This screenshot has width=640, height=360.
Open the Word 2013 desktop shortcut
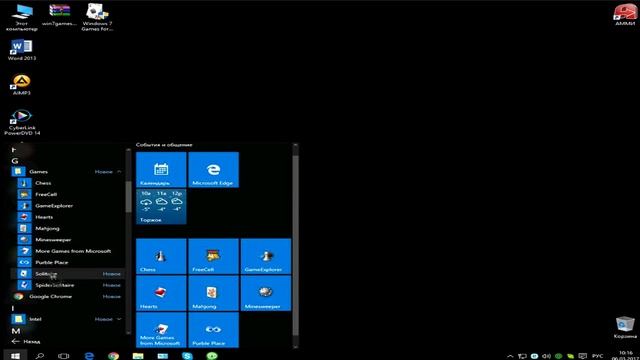[x=22, y=50]
